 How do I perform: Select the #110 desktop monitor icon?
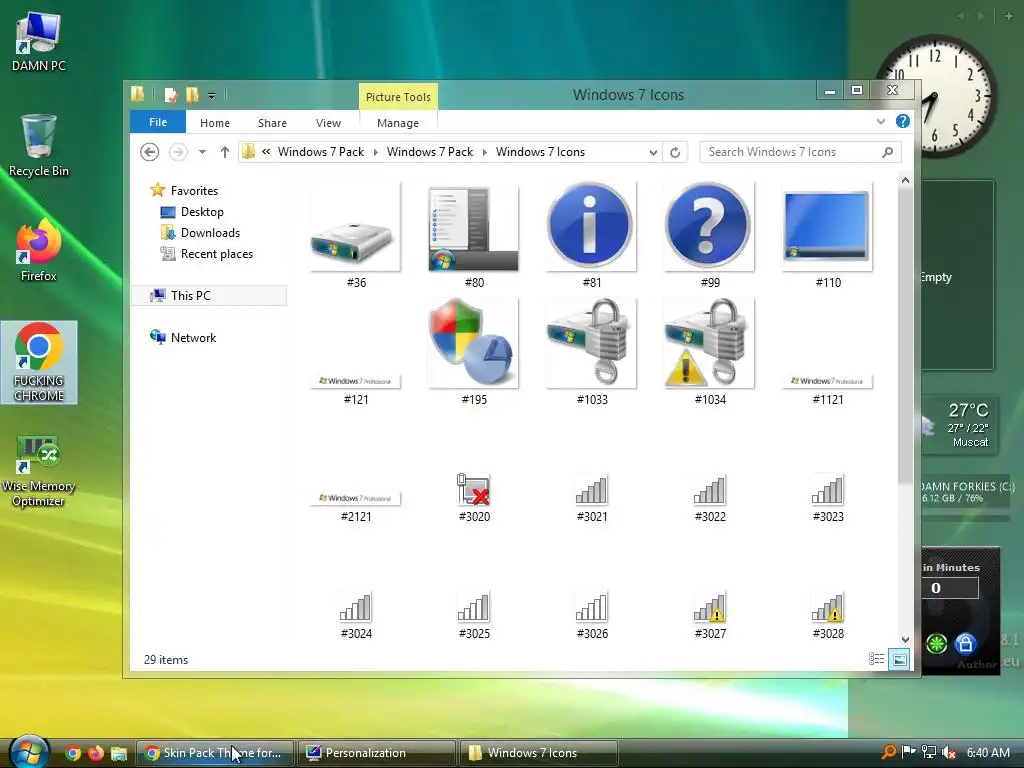pyautogui.click(x=827, y=227)
